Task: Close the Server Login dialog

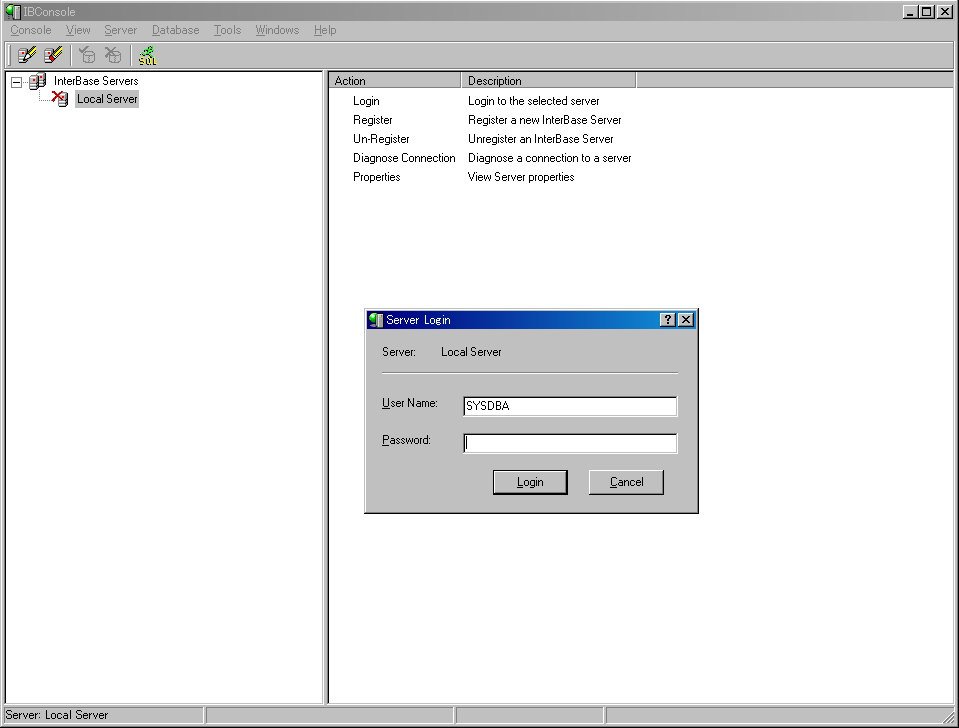Action: click(685, 320)
